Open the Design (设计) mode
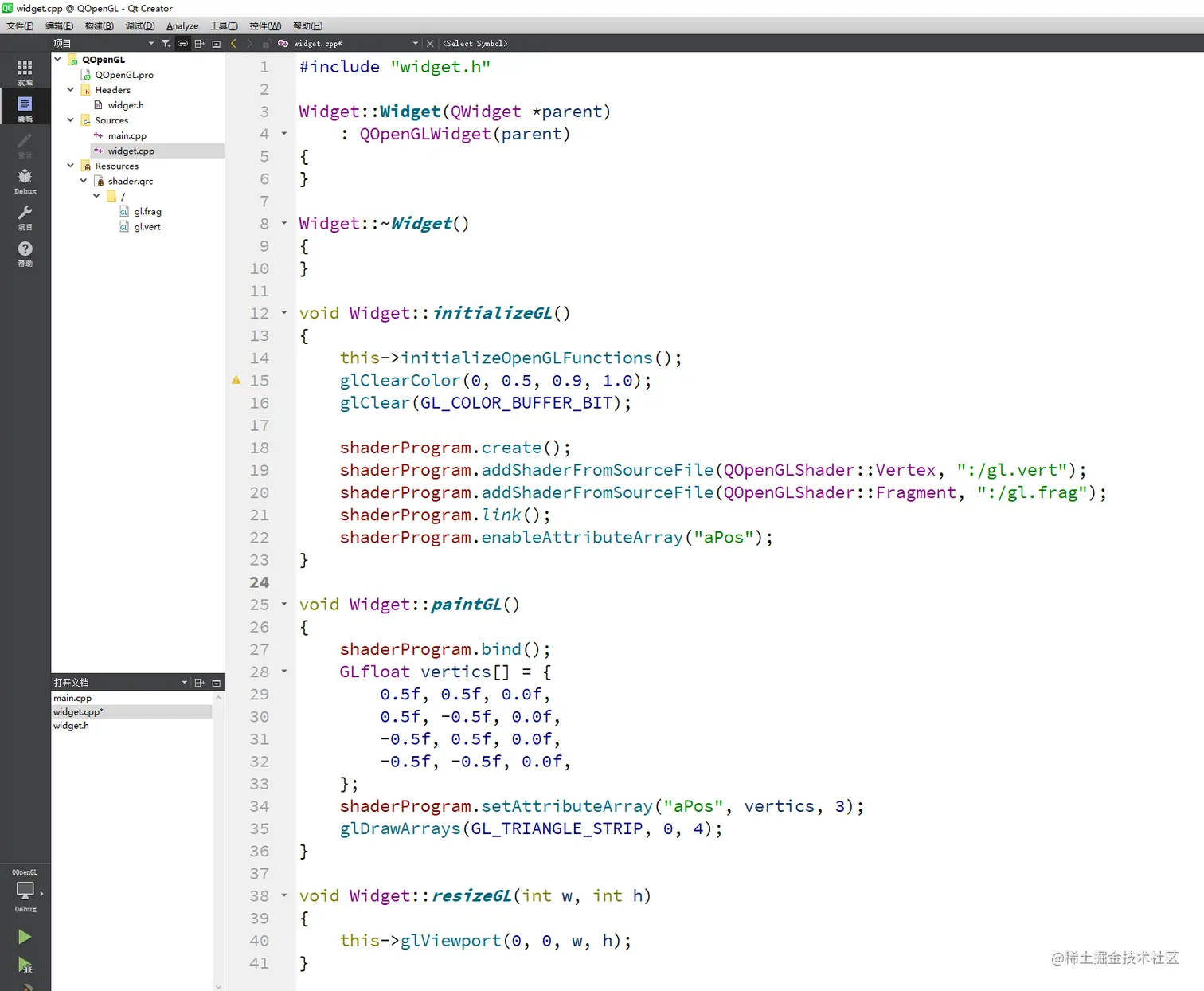 (25, 145)
